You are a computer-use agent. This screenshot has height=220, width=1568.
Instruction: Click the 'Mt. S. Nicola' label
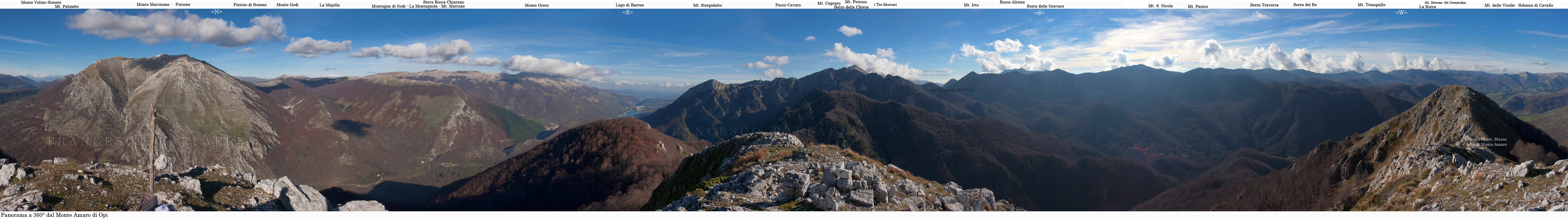(x=1161, y=6)
